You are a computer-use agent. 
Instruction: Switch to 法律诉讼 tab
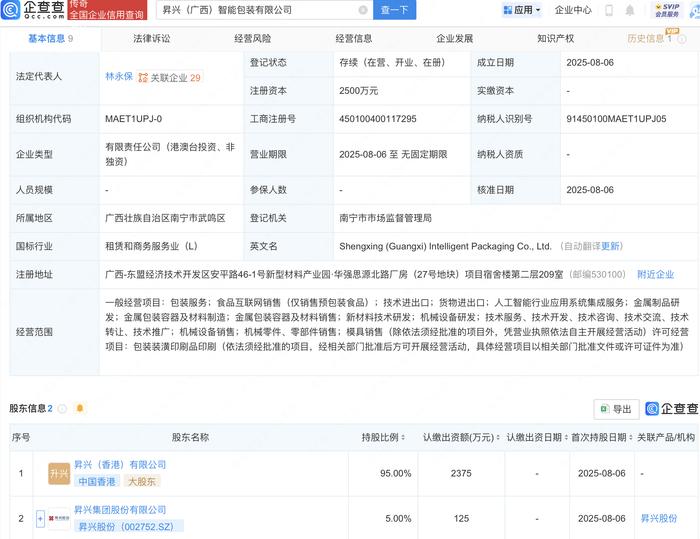click(152, 39)
